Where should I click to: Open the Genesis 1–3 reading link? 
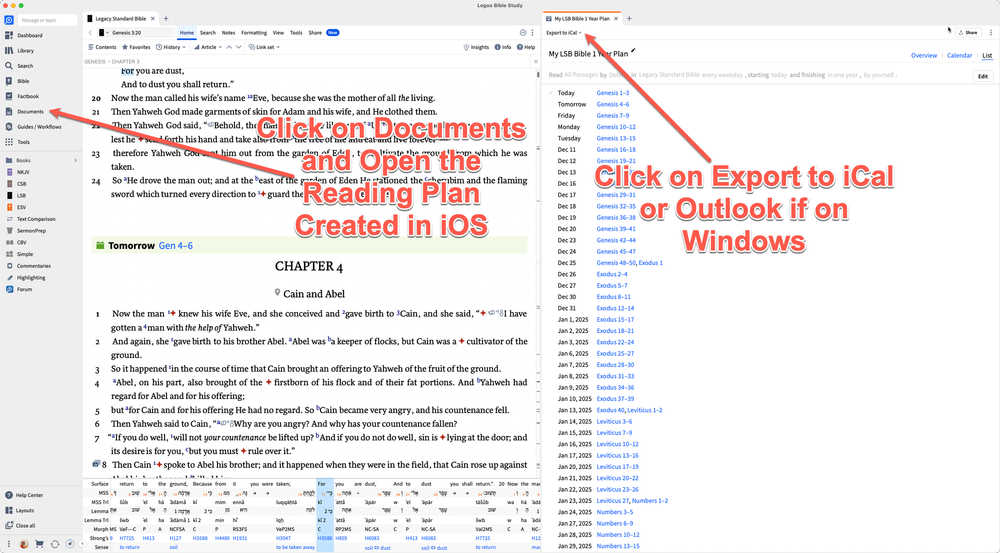(x=612, y=93)
